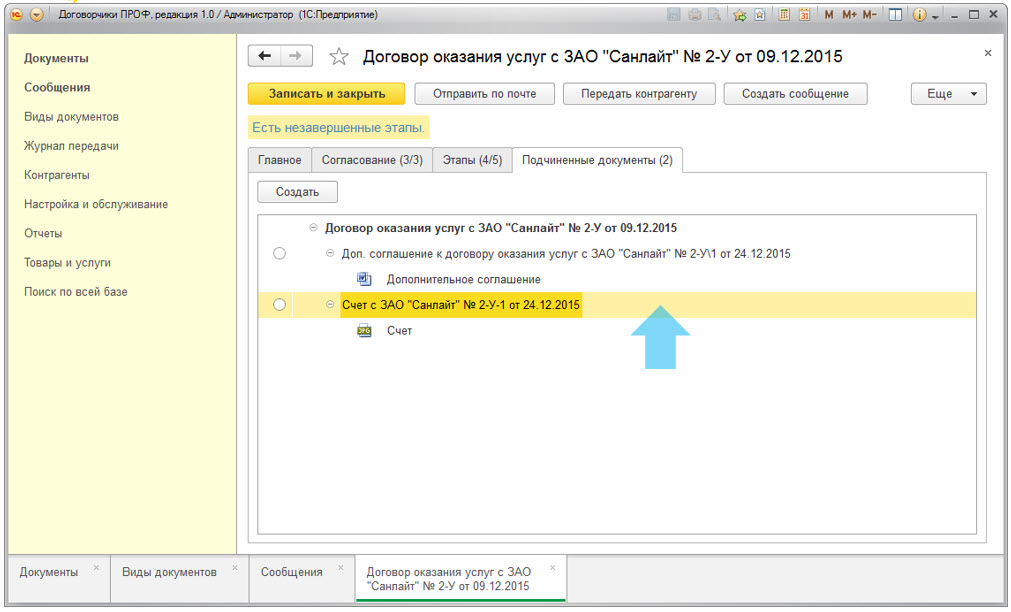Click Создать сообщение button
Viewport: 1011px width, 612px height.
point(795,94)
